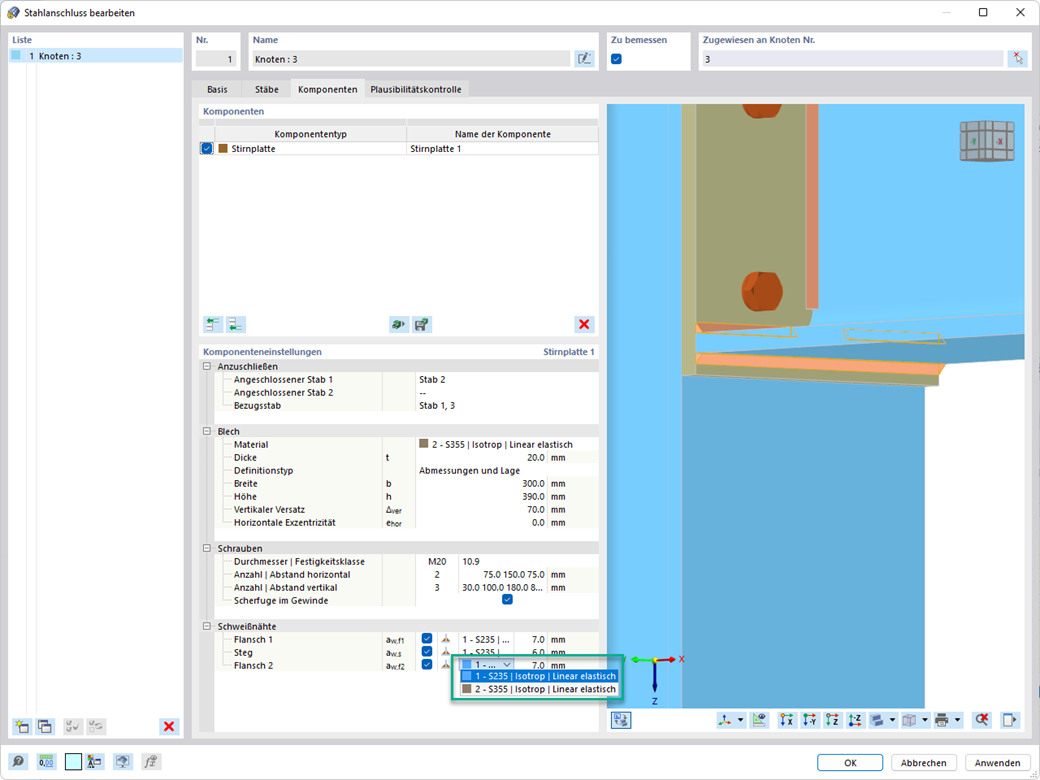The image size is (1040, 780).
Task: Open the print options dropdown arrow
Action: [x=958, y=720]
